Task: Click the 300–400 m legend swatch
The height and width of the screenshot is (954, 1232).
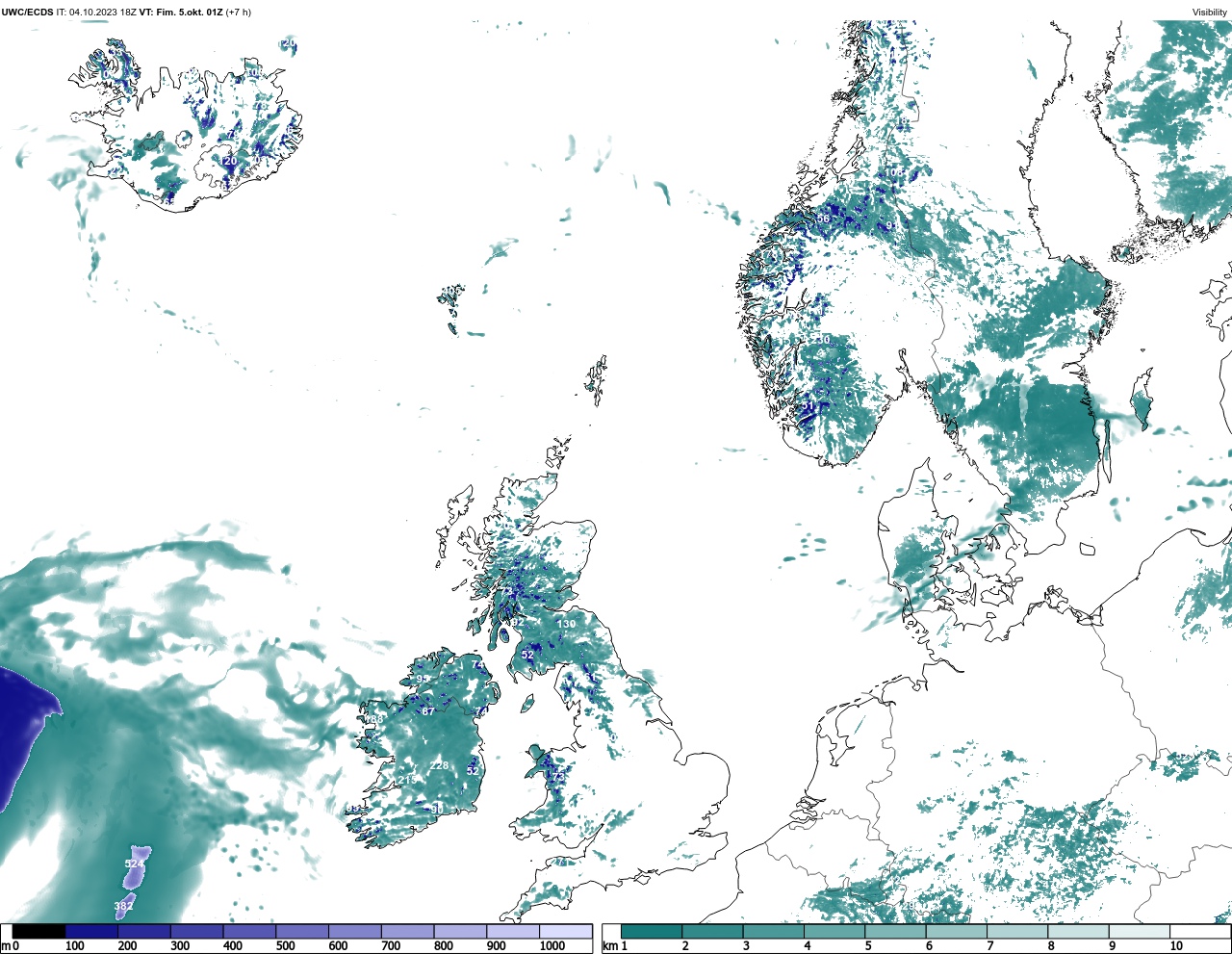Action: (x=197, y=932)
